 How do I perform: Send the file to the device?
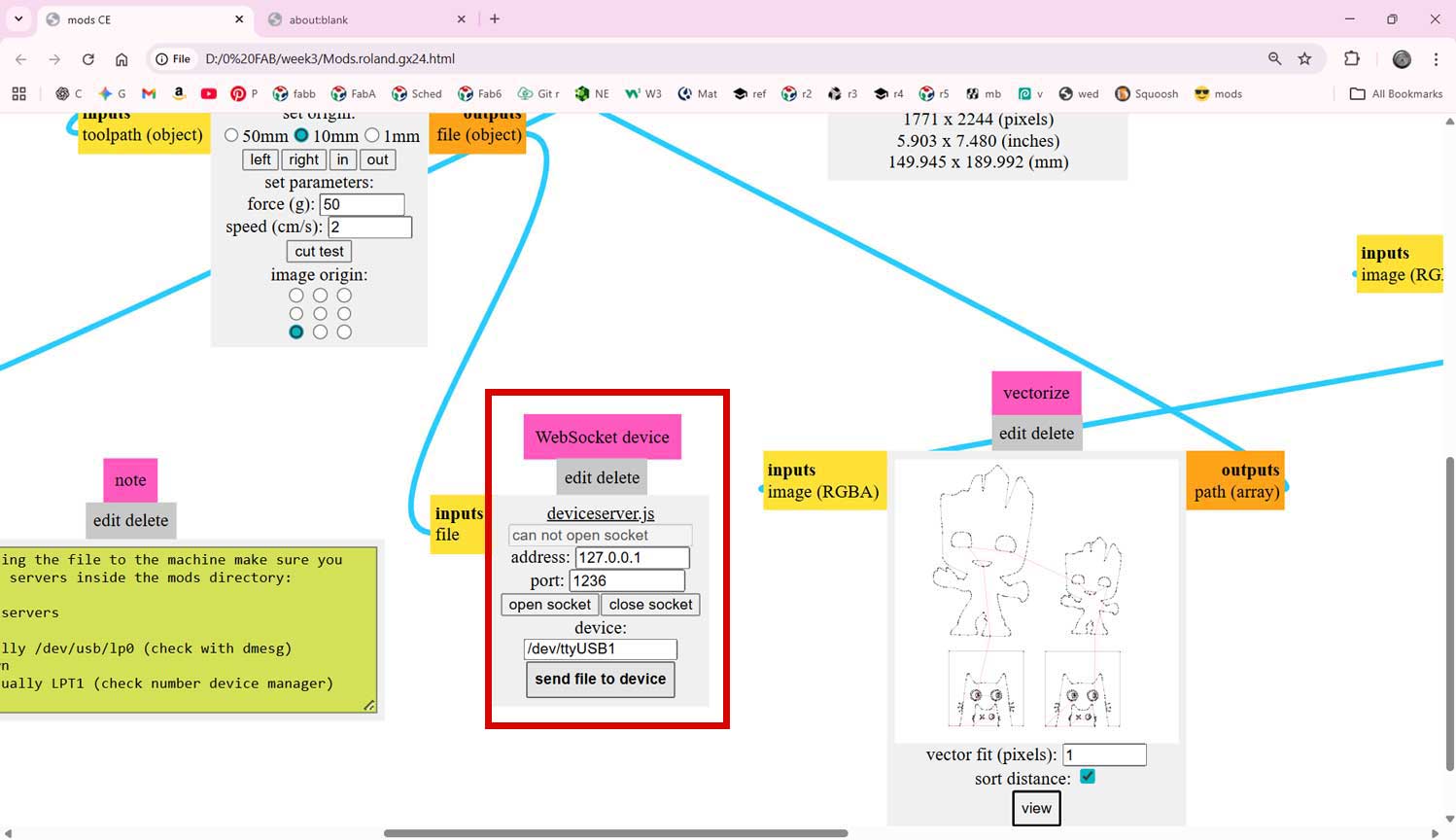point(600,680)
